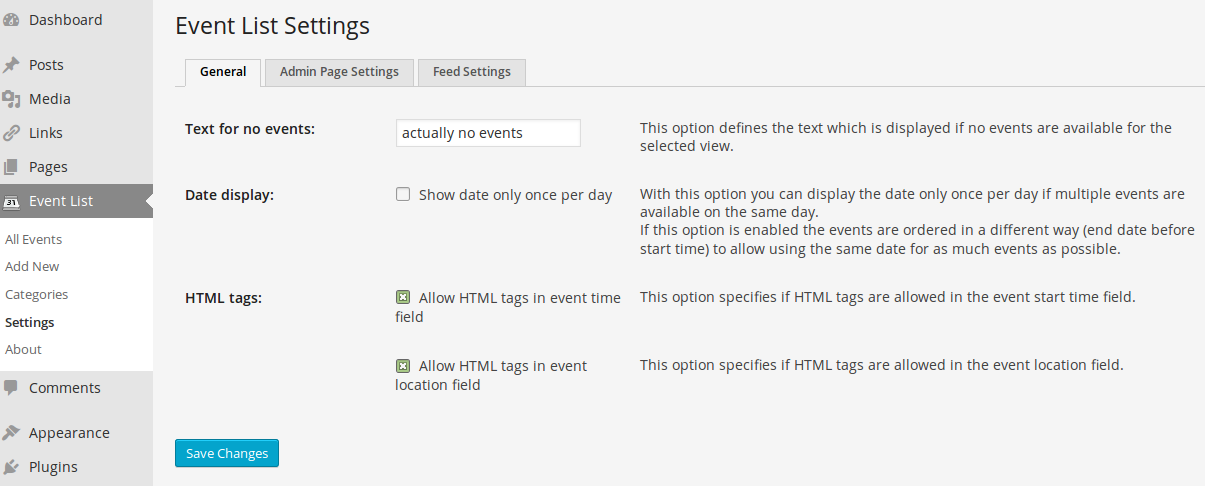This screenshot has height=486, width=1205.
Task: Click the Comments speech bubble icon
Action: coord(12,388)
